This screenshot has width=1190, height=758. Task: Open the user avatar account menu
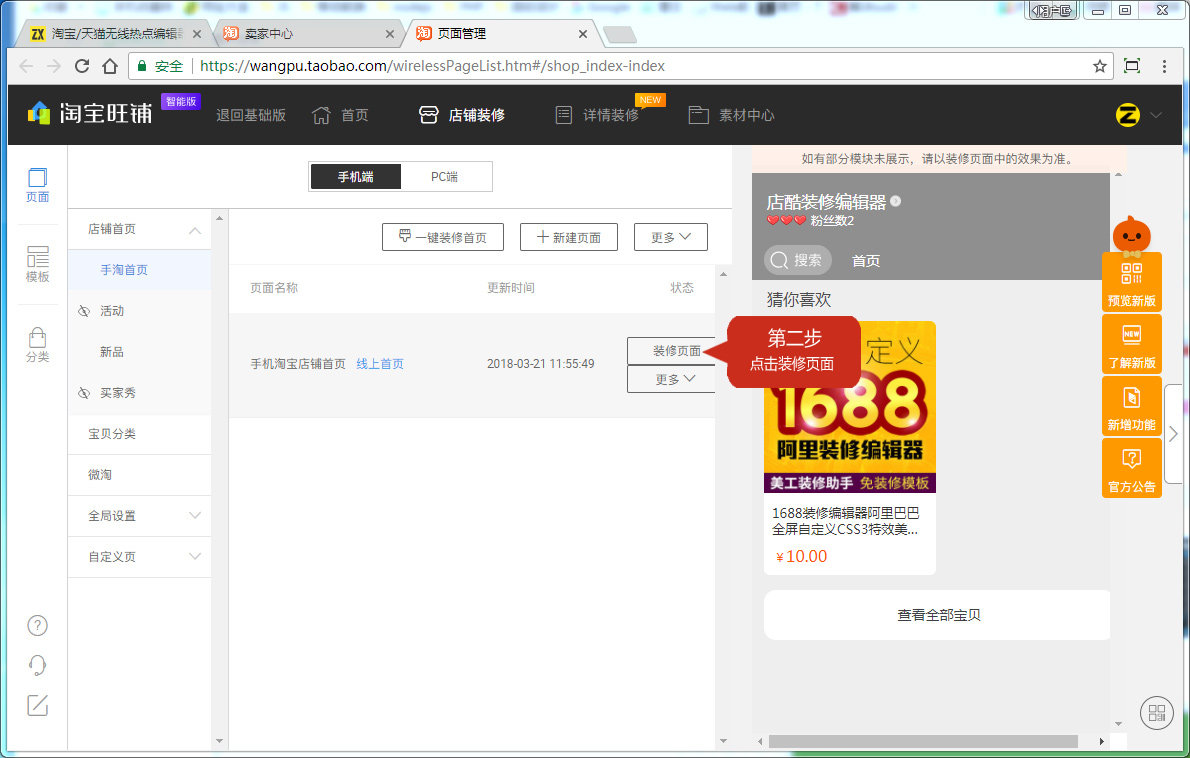coord(1128,115)
